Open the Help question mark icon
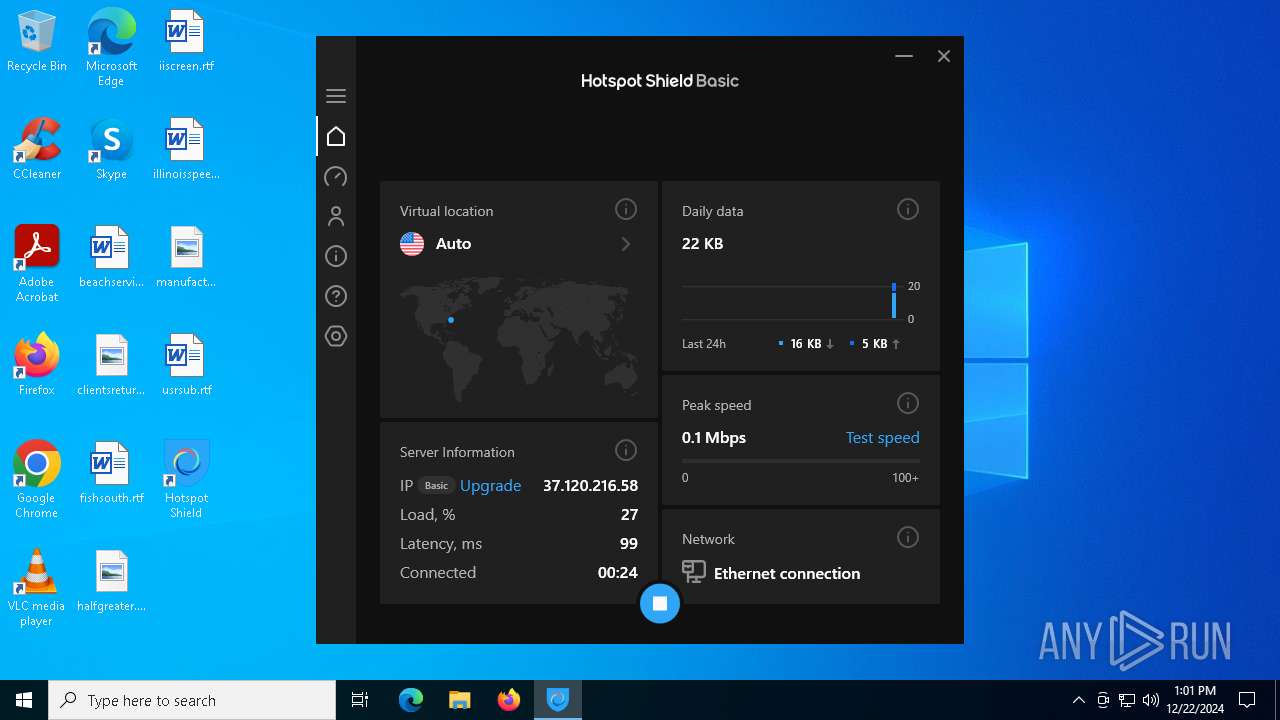Viewport: 1280px width, 720px height. point(336,296)
